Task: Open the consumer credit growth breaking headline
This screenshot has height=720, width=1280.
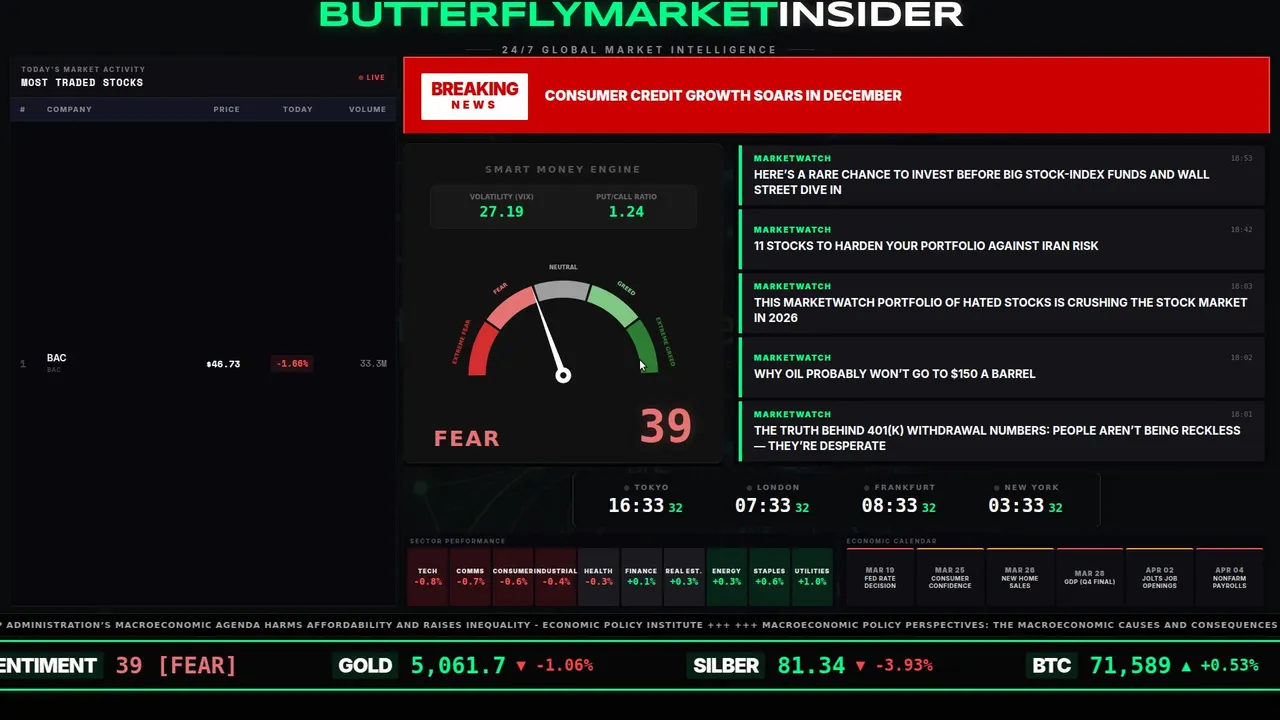Action: (x=723, y=96)
